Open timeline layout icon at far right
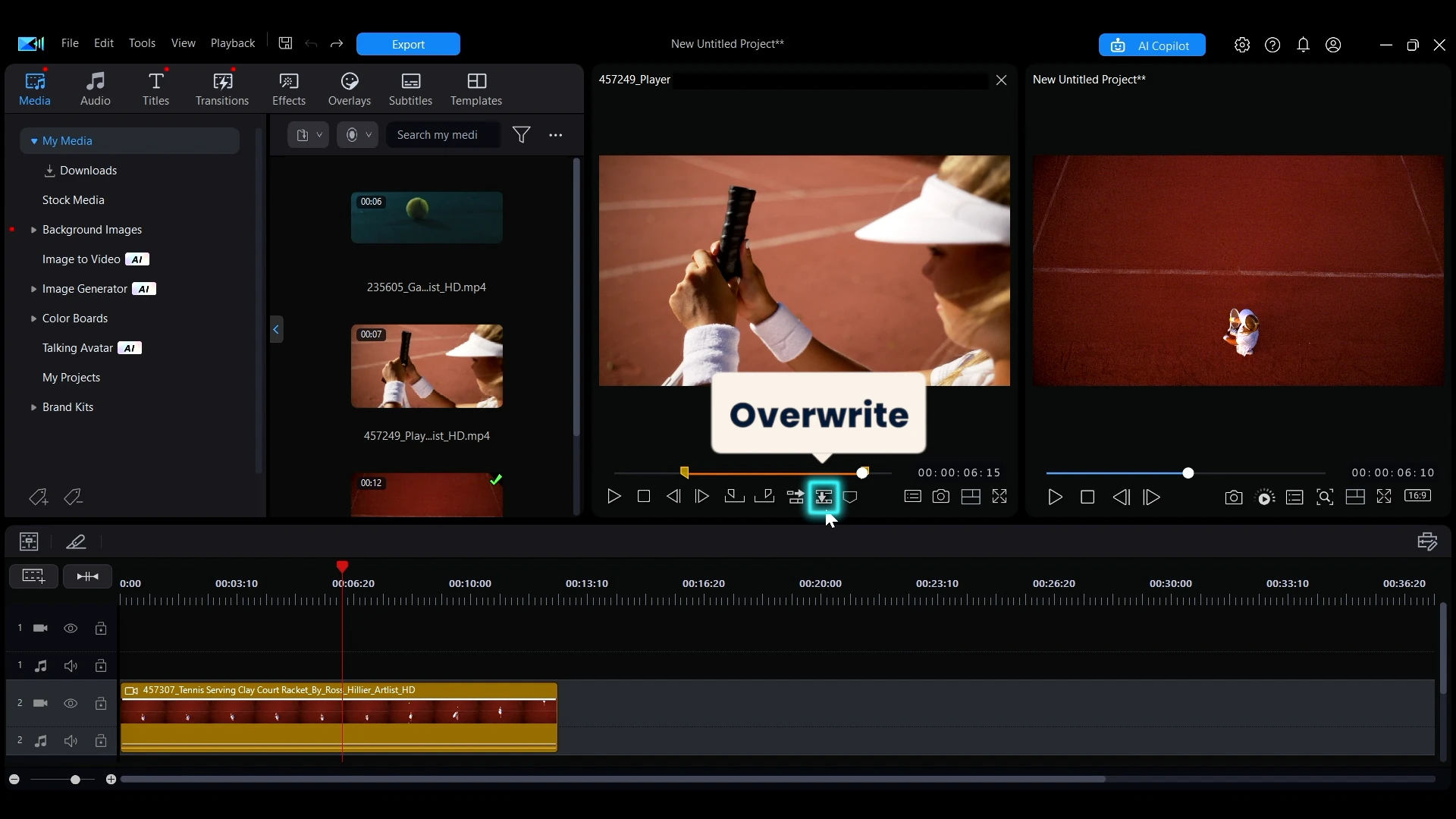 1427,541
